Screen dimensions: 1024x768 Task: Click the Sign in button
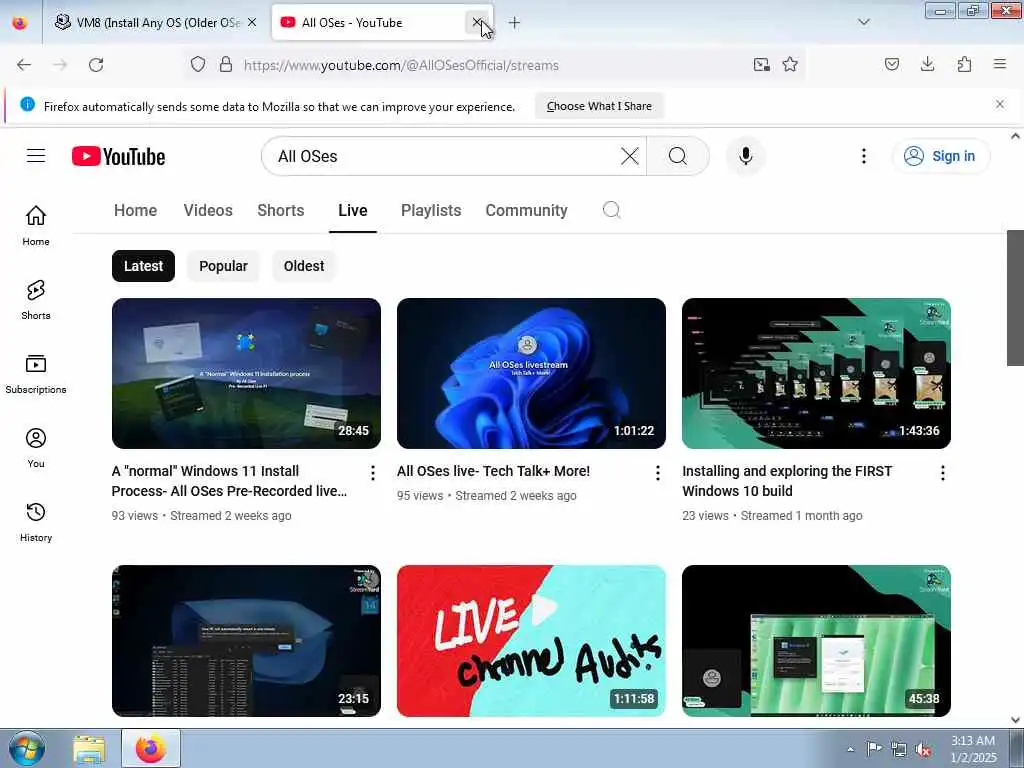tap(940, 156)
